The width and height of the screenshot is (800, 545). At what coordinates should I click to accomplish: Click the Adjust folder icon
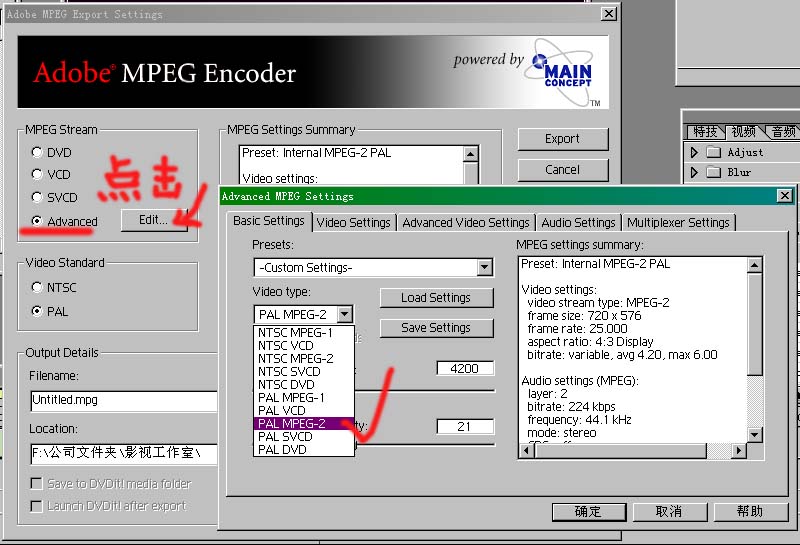click(x=713, y=152)
